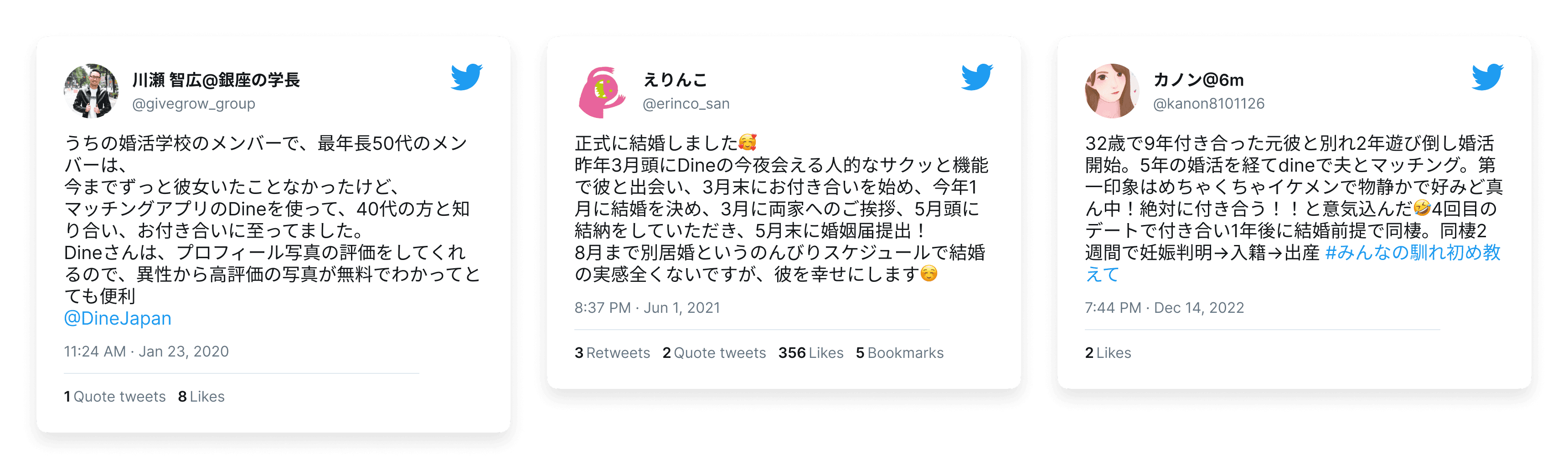Open the @erinco_san handle

686,103
